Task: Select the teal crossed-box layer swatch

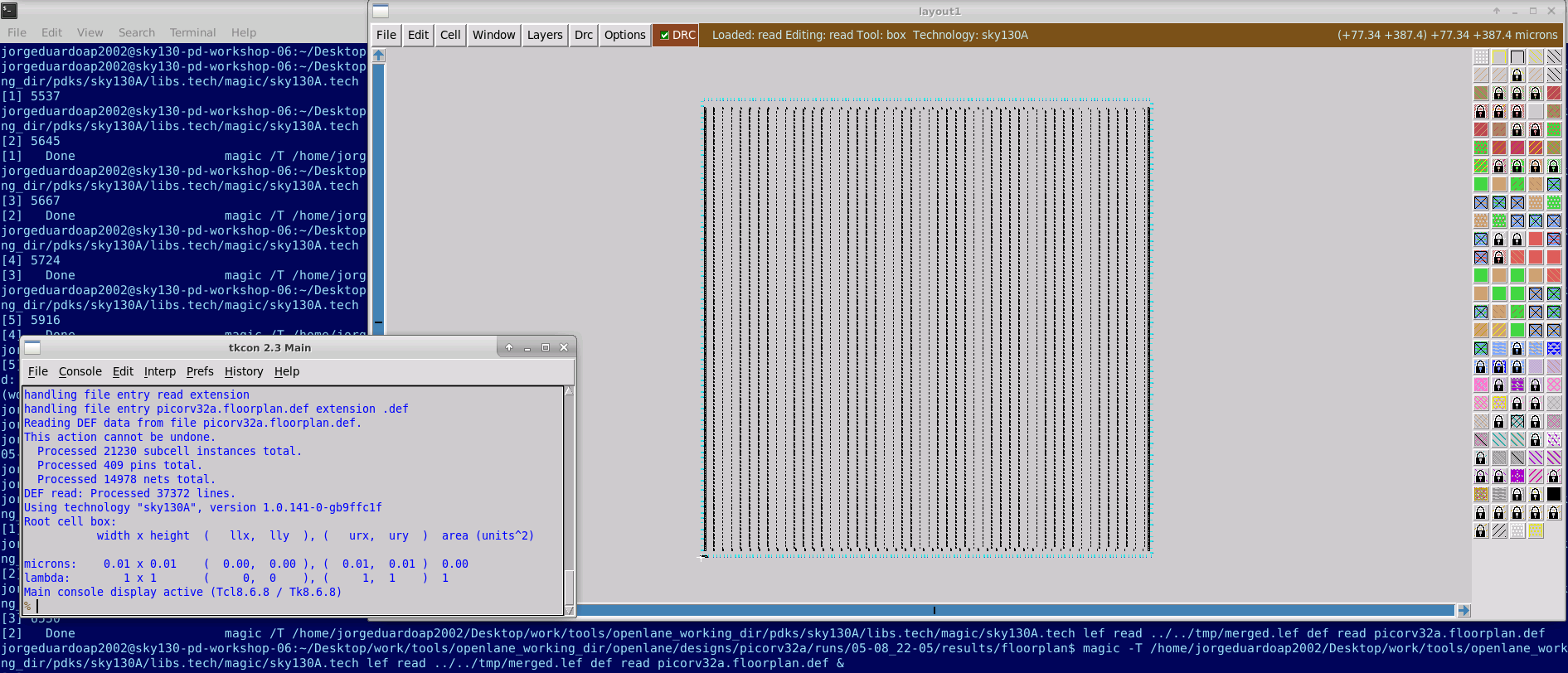Action: coord(1517,421)
